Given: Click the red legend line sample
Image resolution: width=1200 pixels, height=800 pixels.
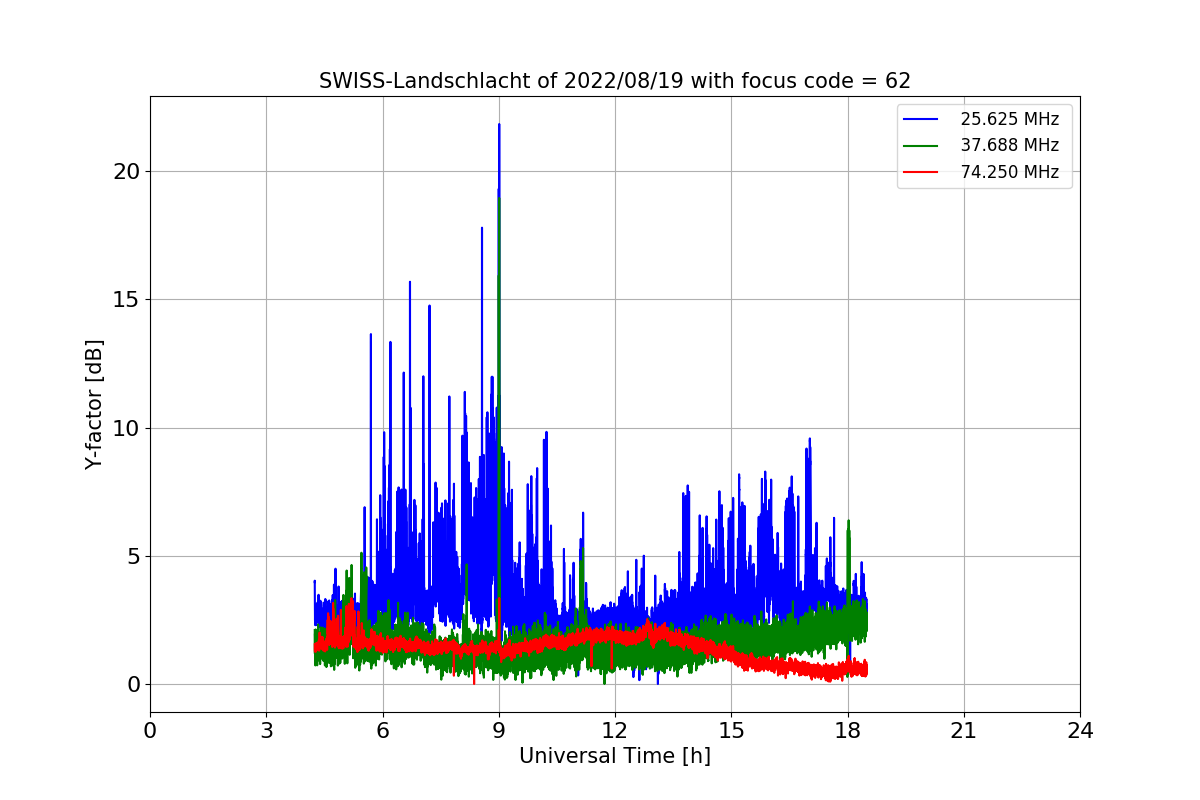Looking at the screenshot, I should click(921, 172).
